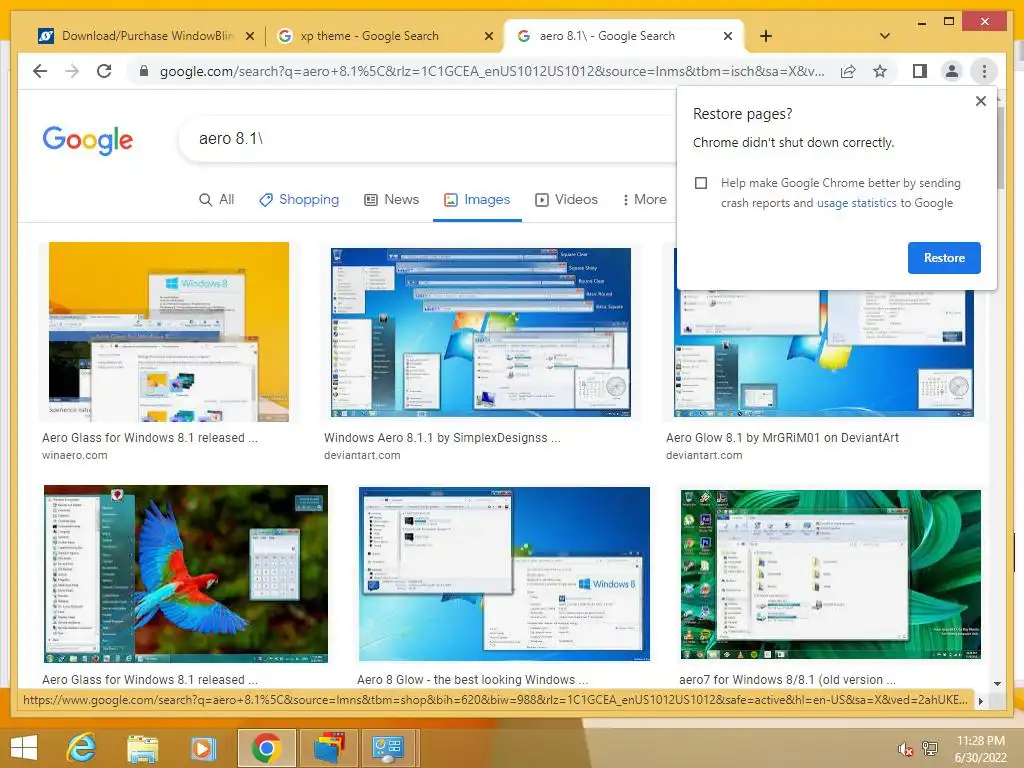Open News search results

click(x=391, y=199)
